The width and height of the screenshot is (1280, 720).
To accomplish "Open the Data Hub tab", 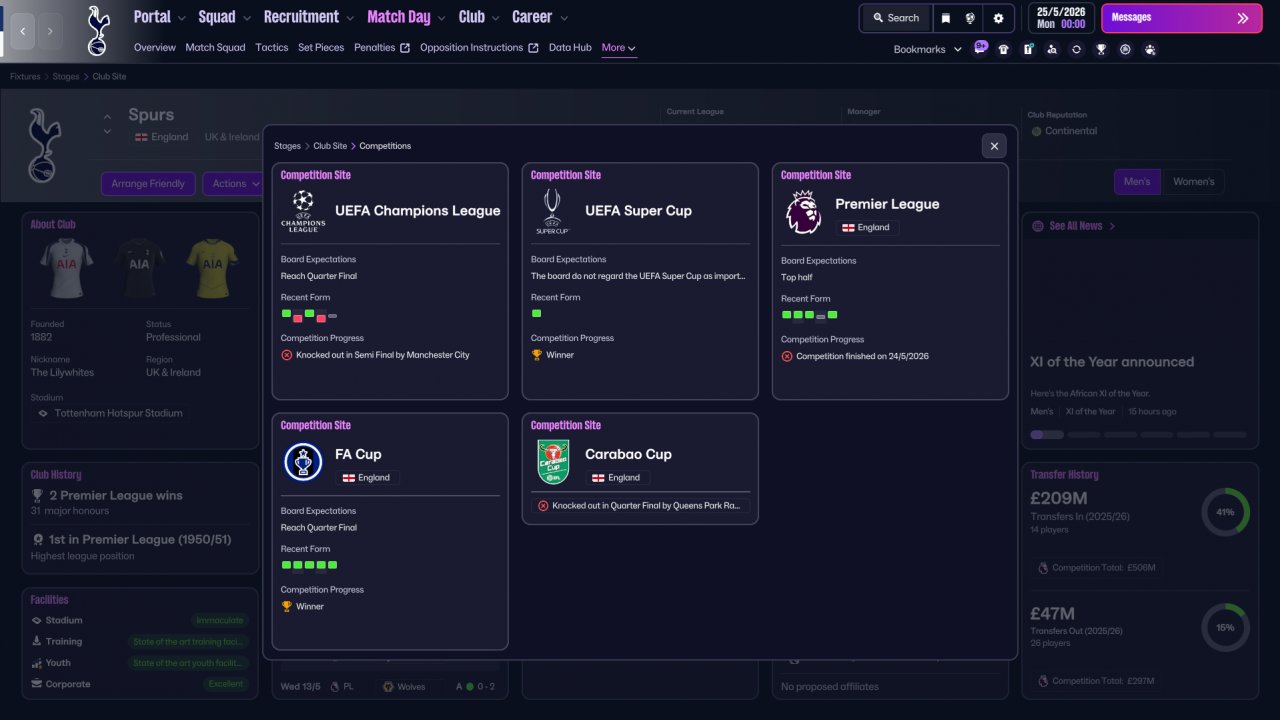I will pos(570,48).
